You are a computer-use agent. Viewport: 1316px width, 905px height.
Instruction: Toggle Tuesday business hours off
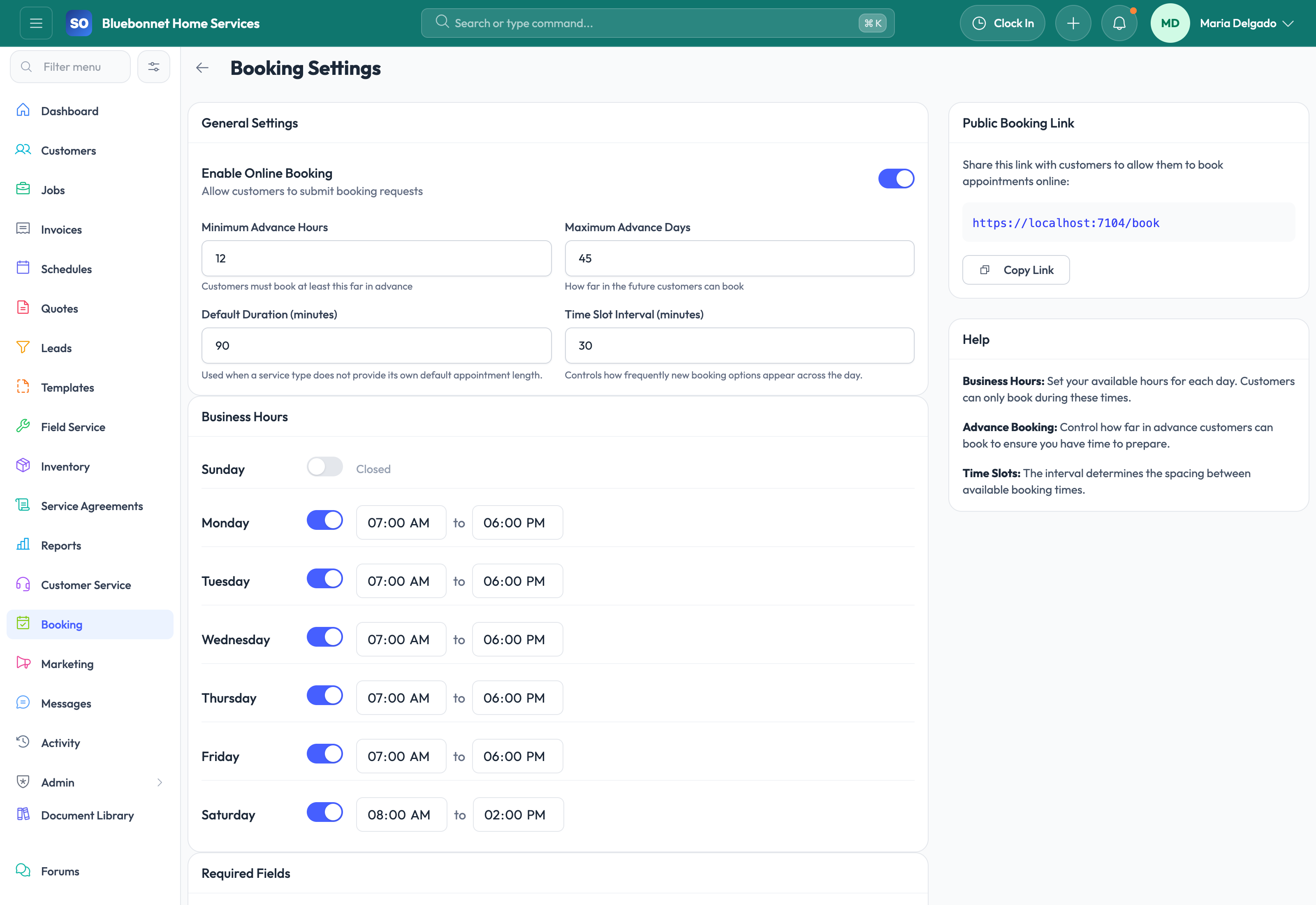coord(325,579)
